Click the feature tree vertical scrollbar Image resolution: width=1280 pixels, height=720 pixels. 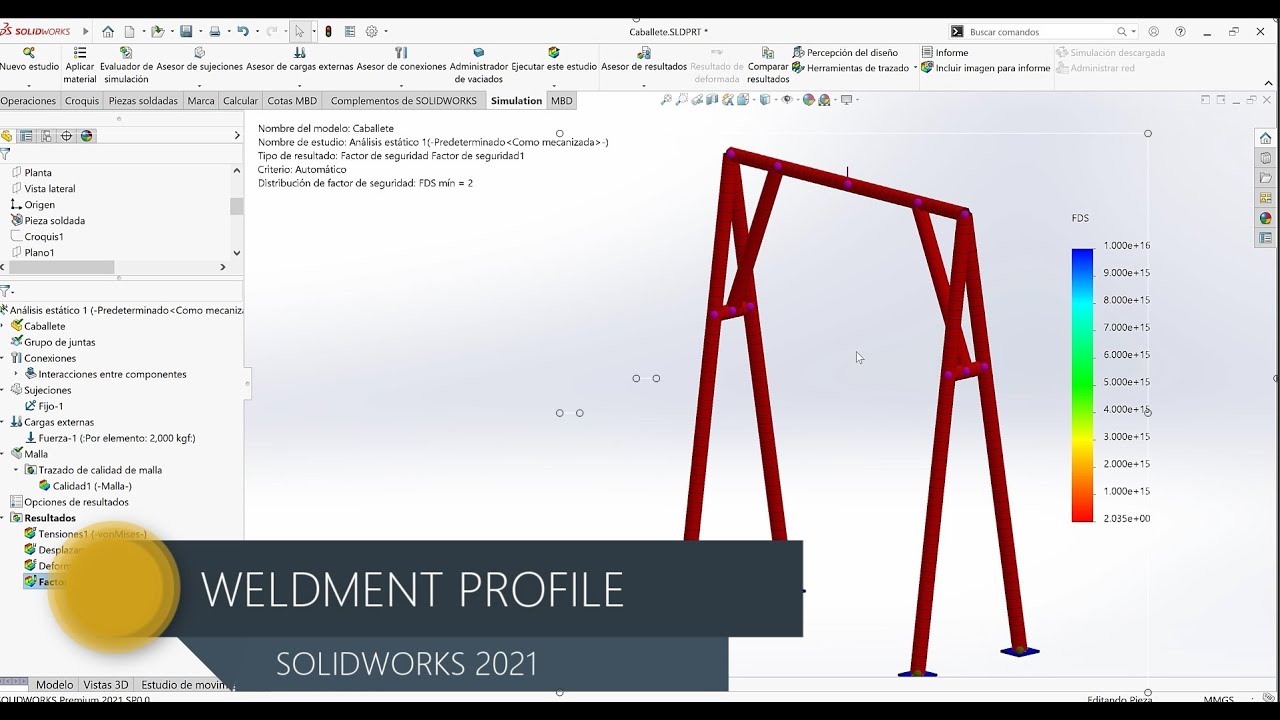pos(237,206)
